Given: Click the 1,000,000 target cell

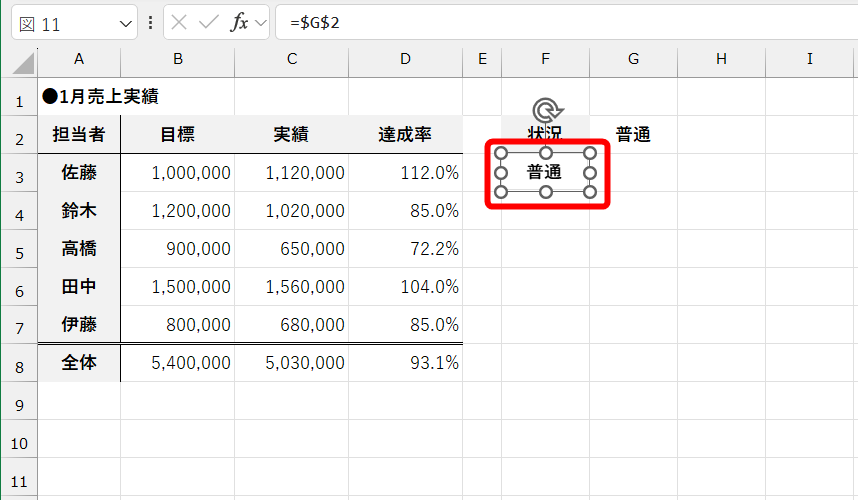Looking at the screenshot, I should [178, 173].
